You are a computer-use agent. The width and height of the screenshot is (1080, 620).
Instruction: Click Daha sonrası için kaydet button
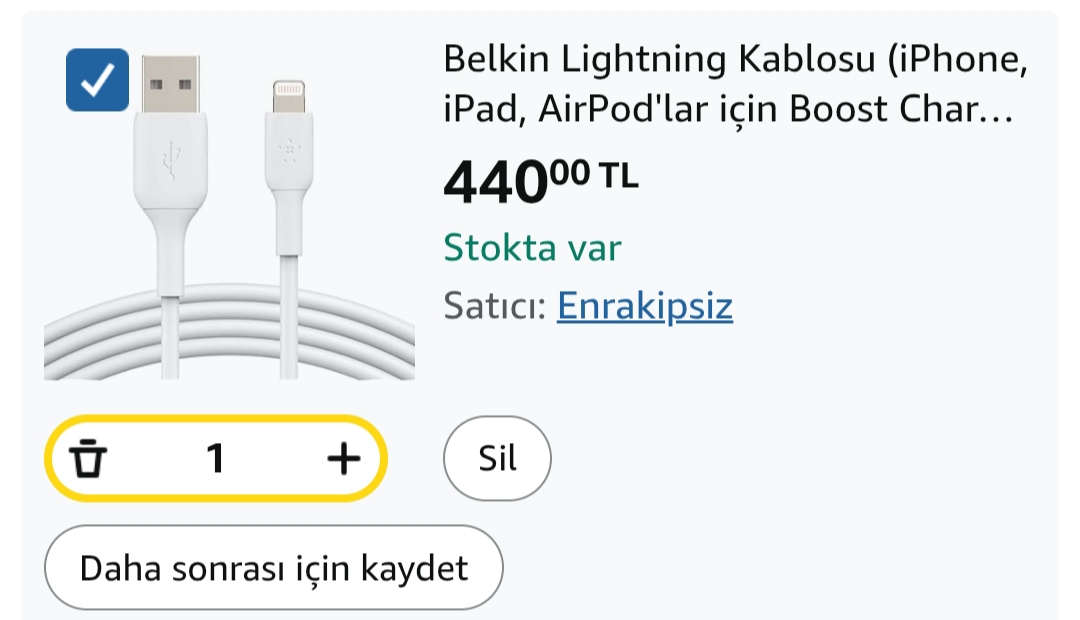point(273,568)
